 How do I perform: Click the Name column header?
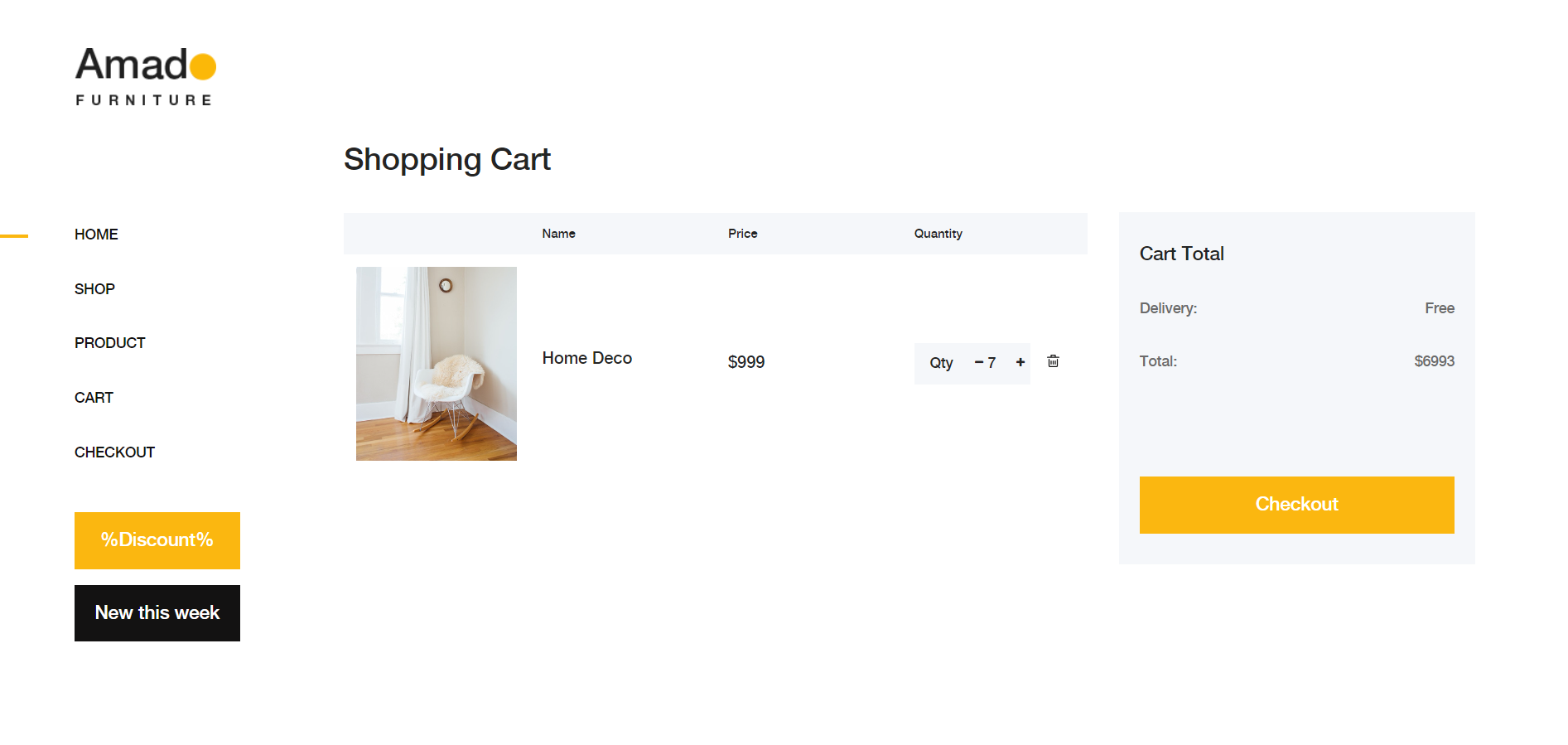click(558, 234)
